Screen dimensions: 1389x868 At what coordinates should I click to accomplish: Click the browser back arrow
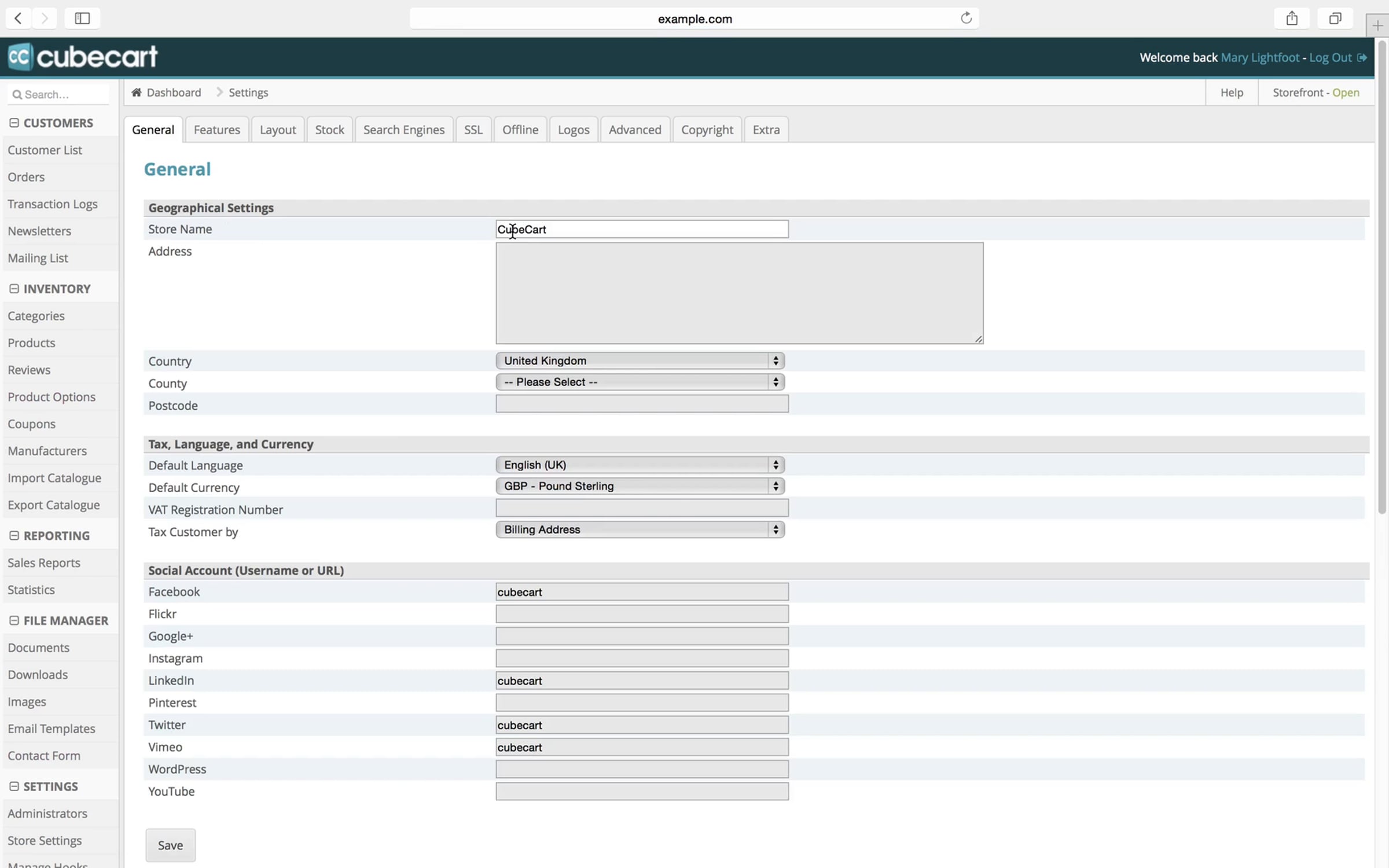click(19, 19)
